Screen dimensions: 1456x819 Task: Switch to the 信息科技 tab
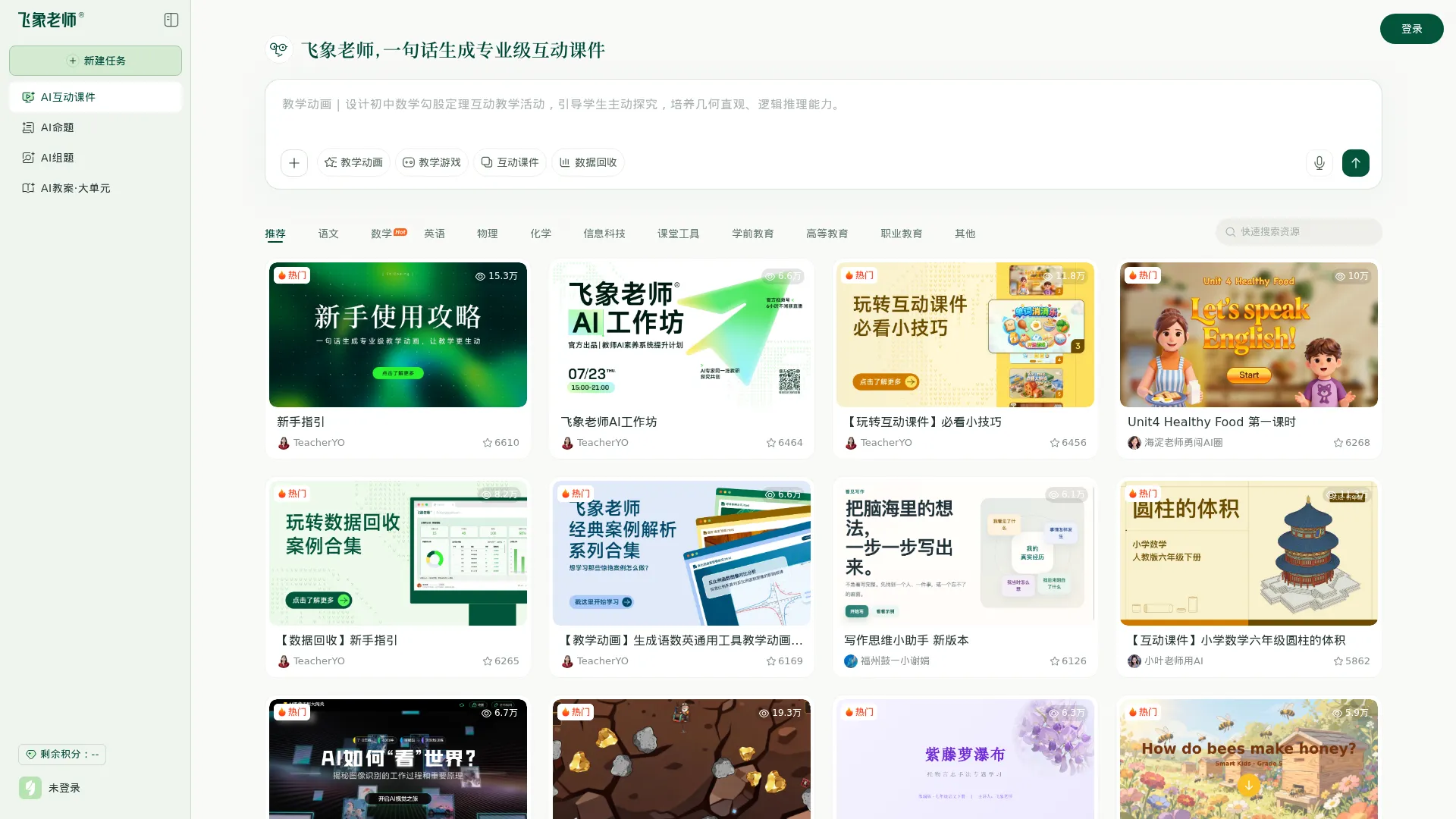(x=604, y=234)
